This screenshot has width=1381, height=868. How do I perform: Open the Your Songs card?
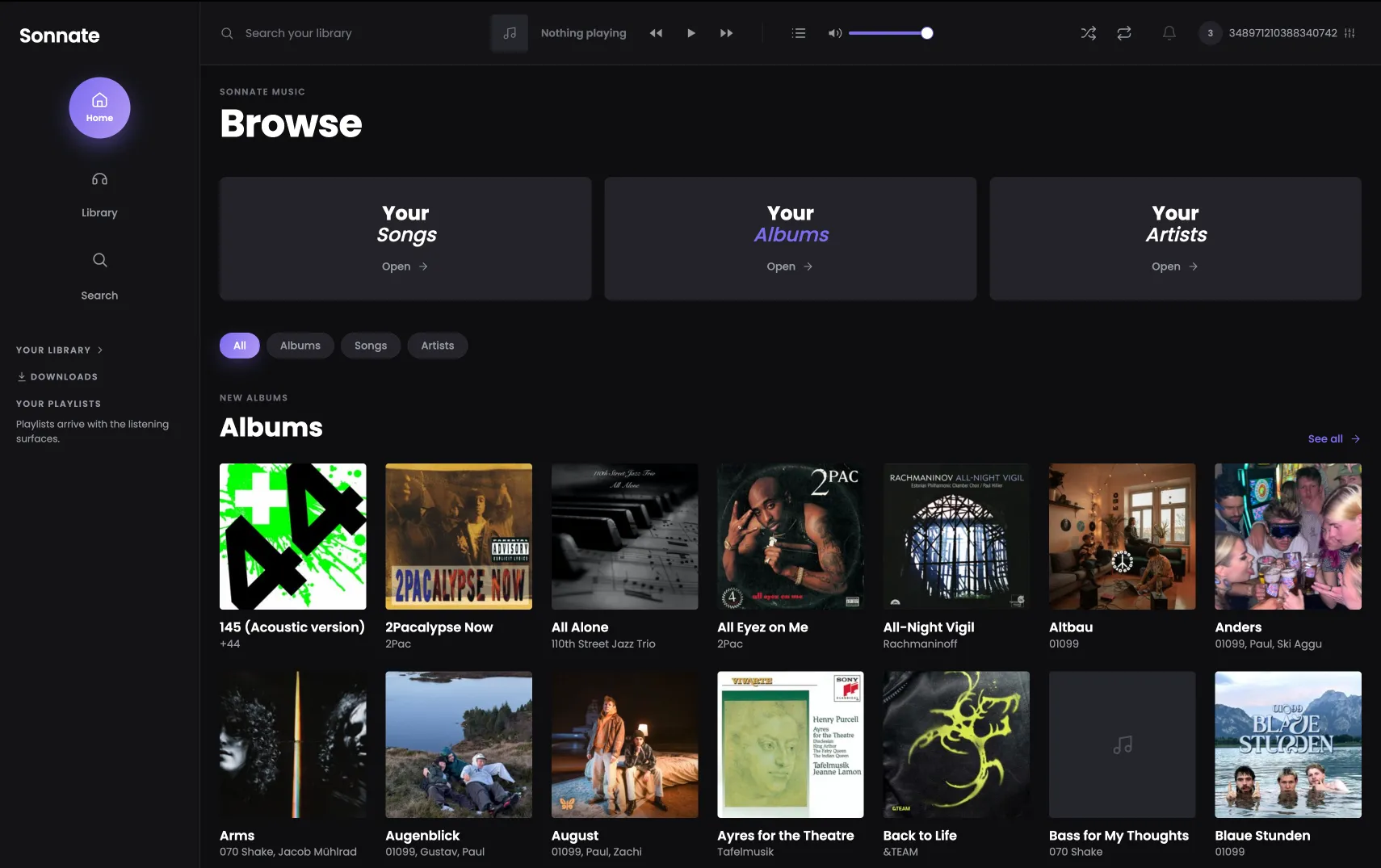[x=405, y=239]
